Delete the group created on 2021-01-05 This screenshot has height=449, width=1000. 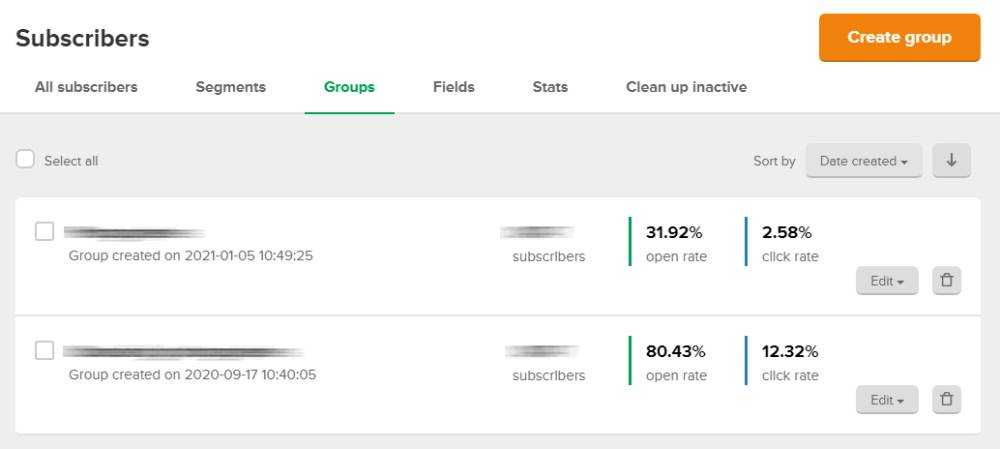(x=946, y=281)
